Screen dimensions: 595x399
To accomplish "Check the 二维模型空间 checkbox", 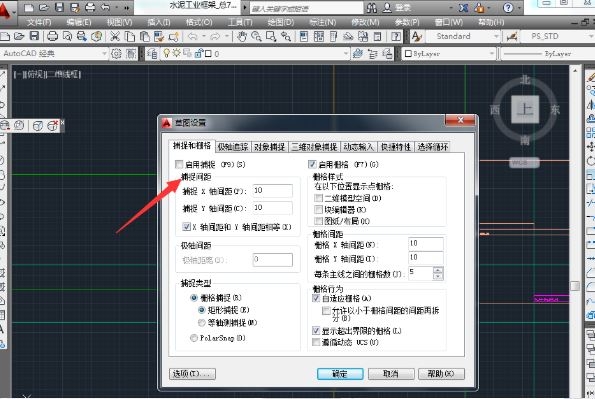I will [x=318, y=198].
